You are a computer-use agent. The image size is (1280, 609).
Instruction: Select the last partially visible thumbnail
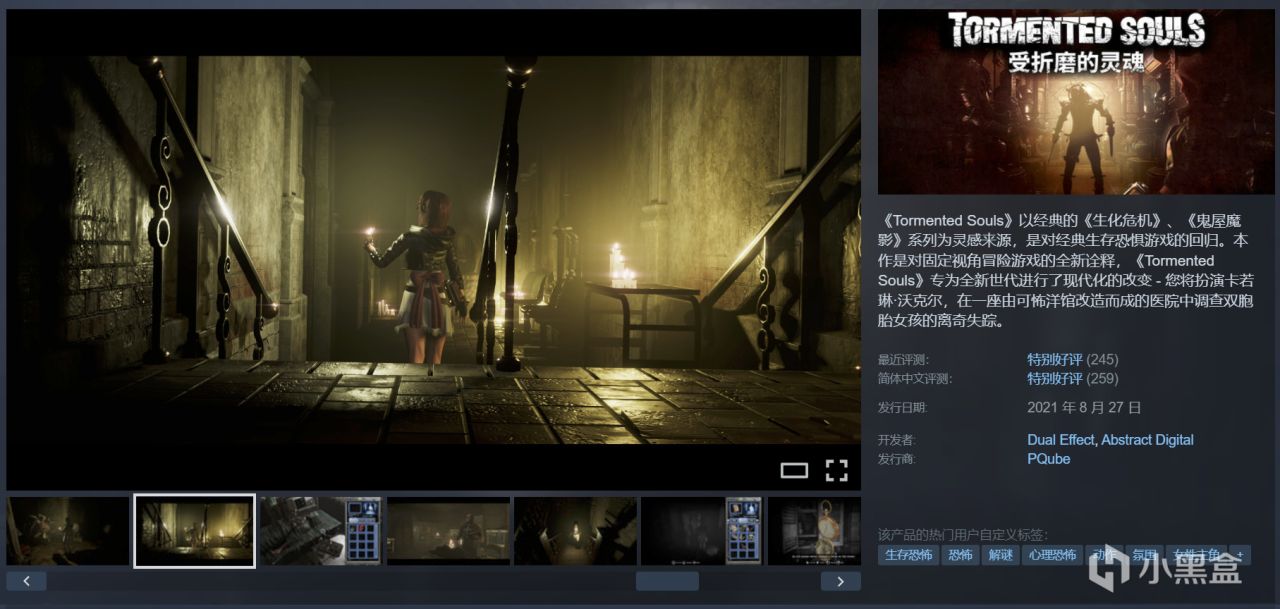814,531
